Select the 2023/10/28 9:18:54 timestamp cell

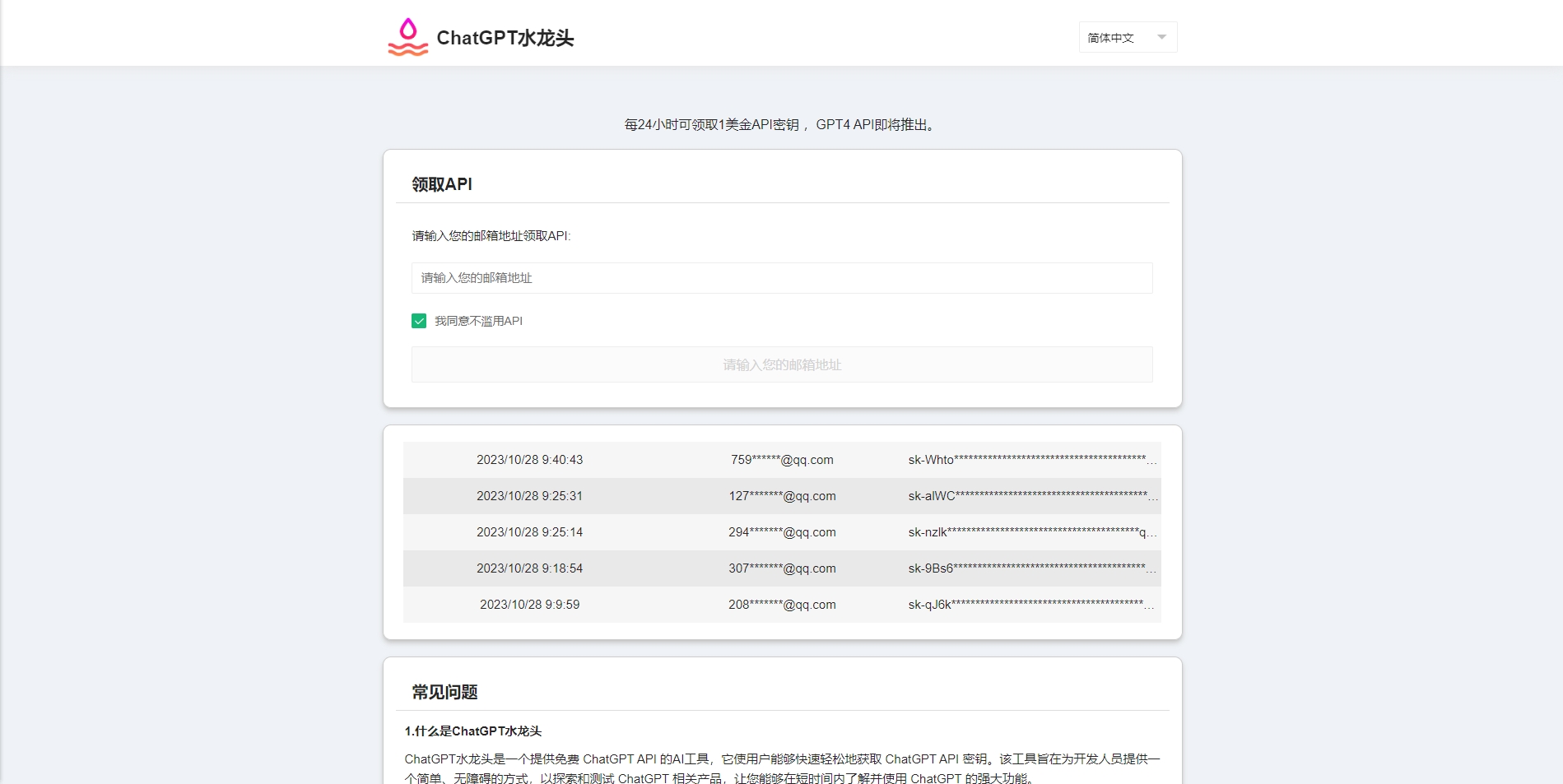[529, 568]
